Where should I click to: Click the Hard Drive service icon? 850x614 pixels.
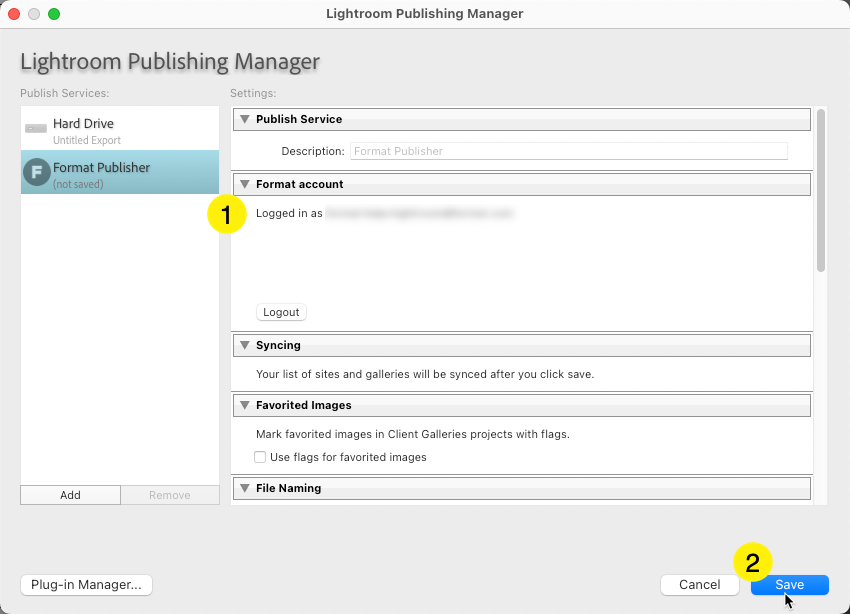(36, 128)
